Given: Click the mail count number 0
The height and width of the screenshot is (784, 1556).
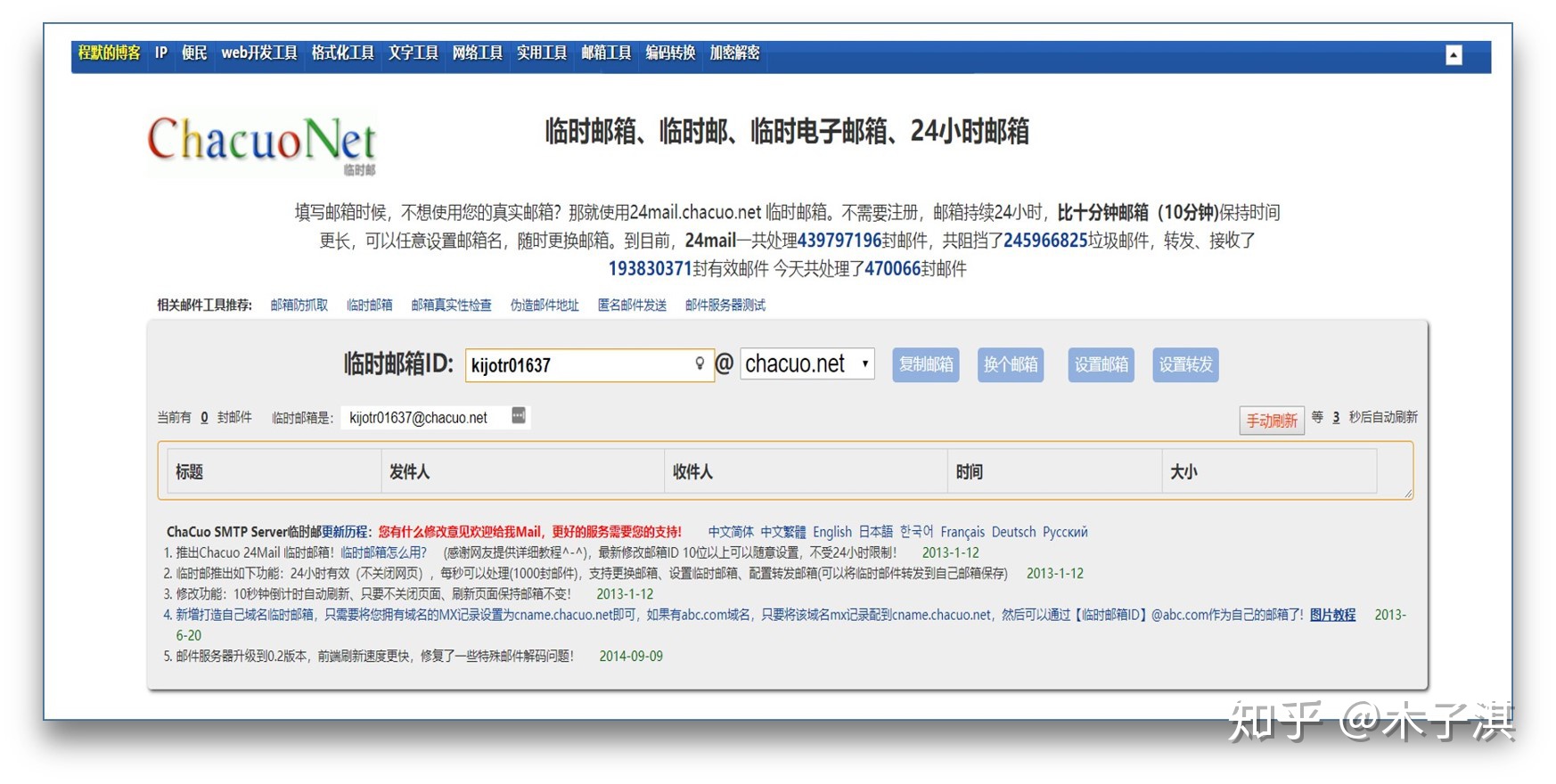Looking at the screenshot, I should pos(204,417).
